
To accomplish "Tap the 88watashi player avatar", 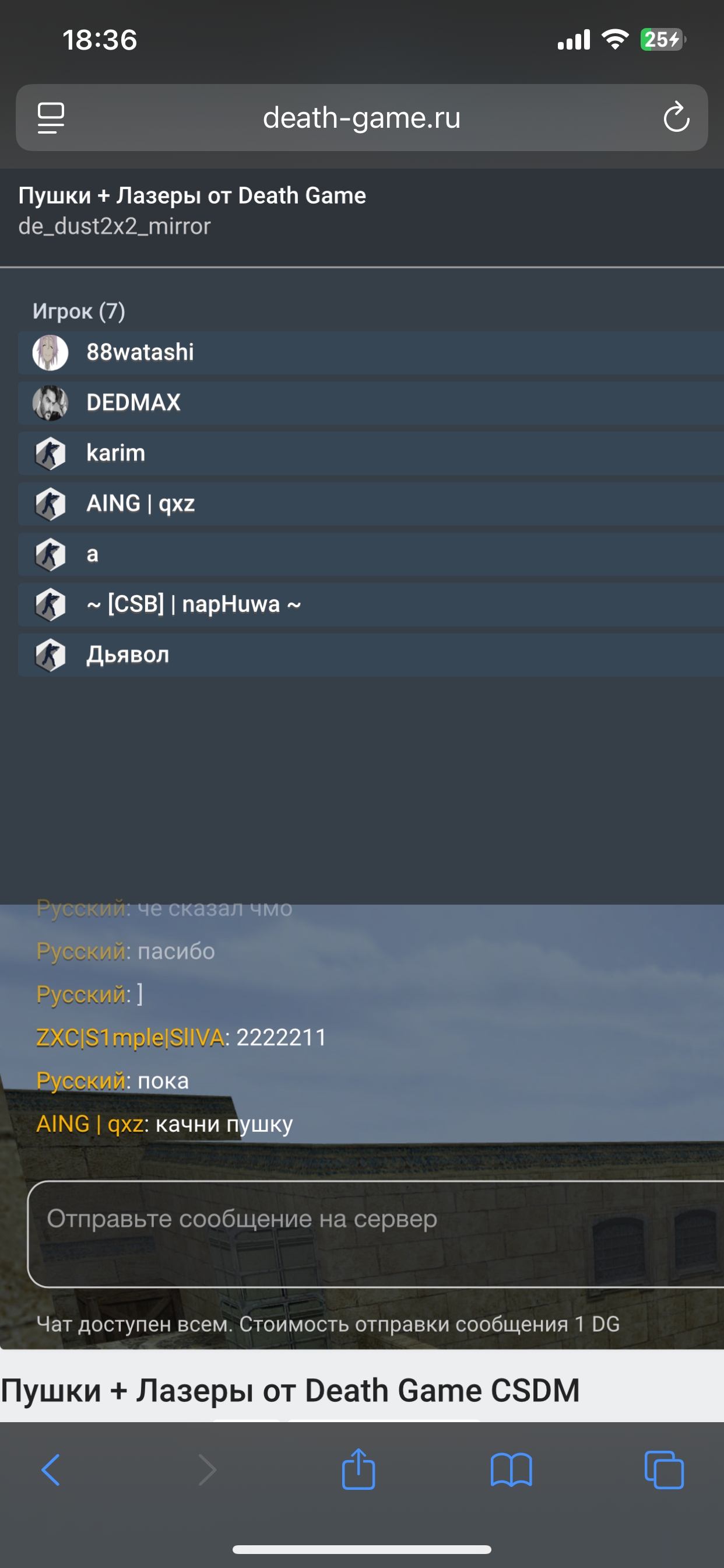I will coord(50,352).
